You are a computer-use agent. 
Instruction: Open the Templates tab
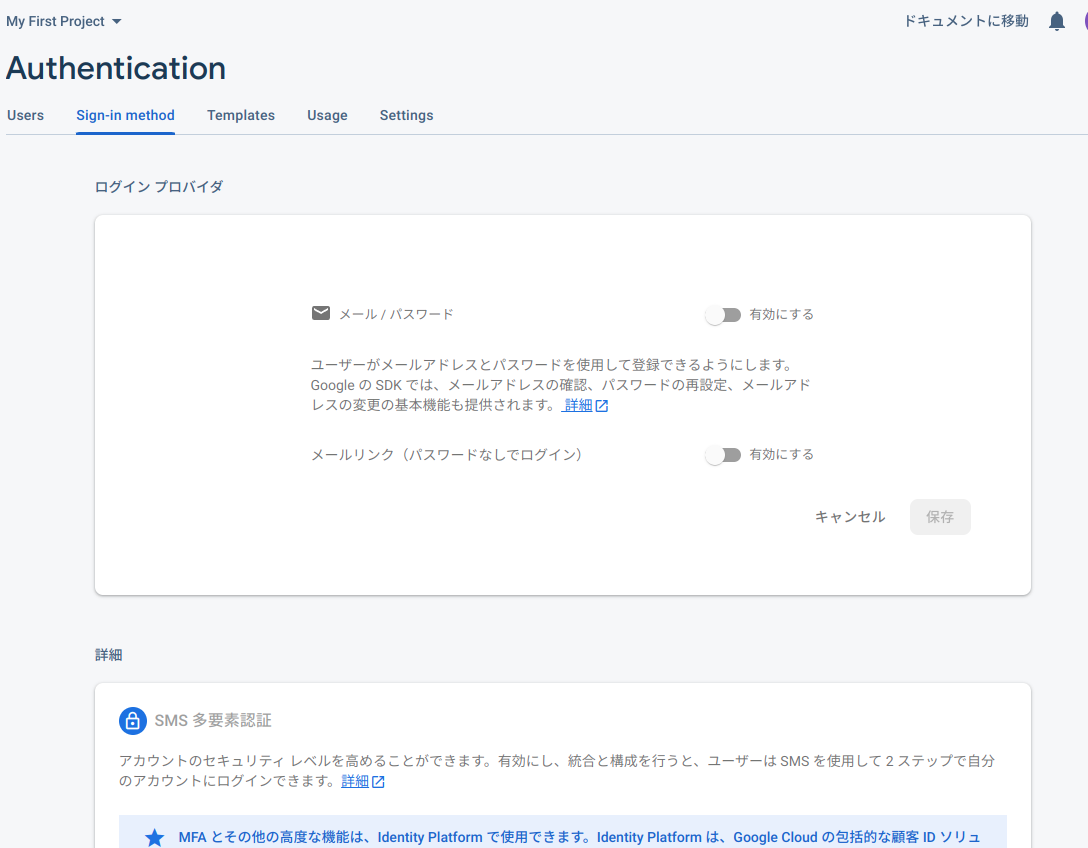pos(241,115)
